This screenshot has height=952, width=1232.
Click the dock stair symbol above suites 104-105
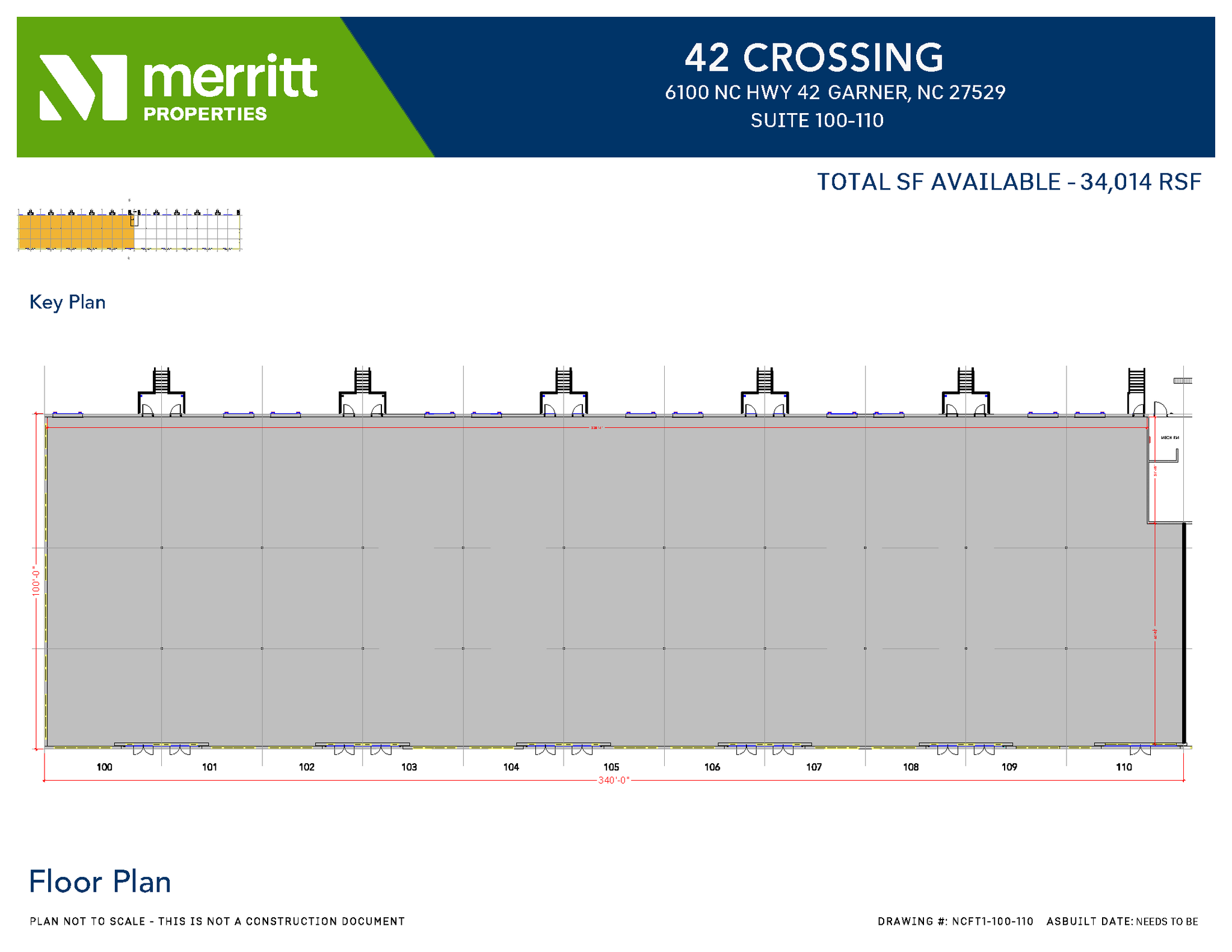564,392
